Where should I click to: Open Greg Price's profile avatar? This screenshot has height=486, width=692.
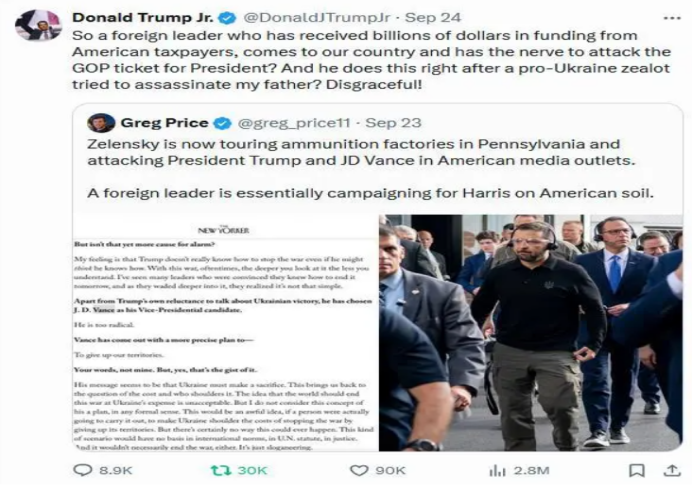pos(101,123)
